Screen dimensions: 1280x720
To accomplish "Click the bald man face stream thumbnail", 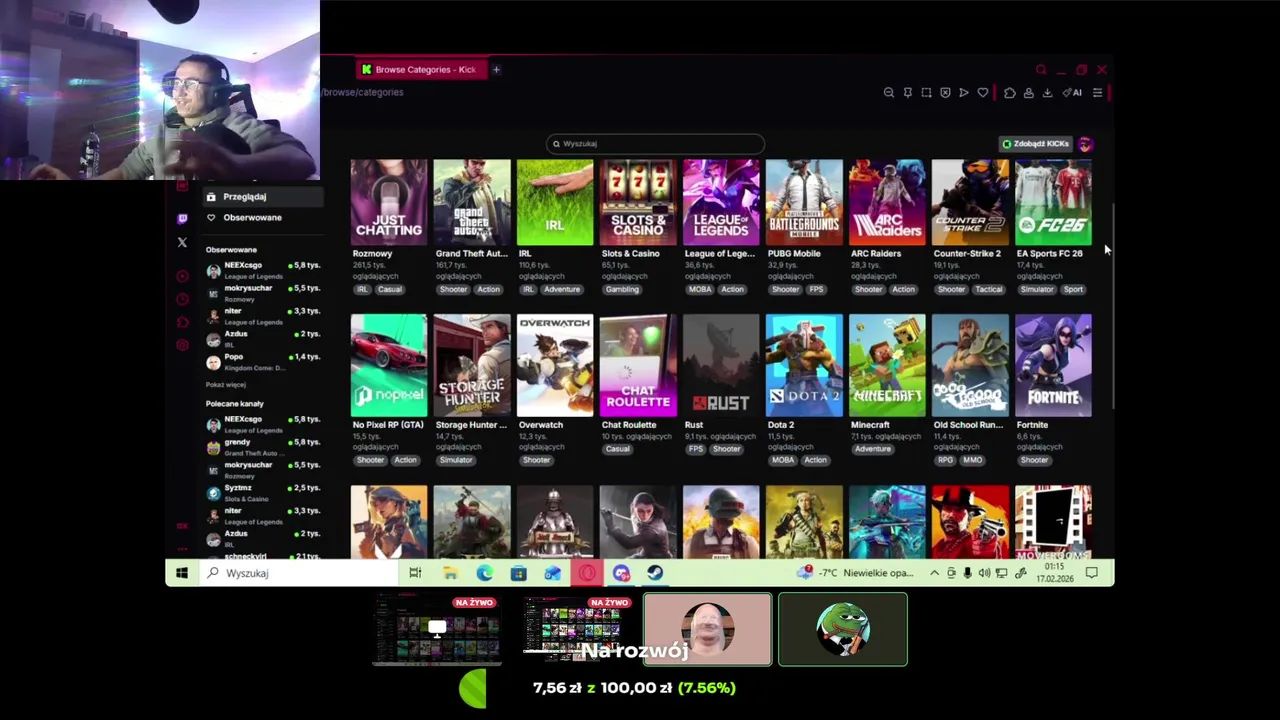I will (x=708, y=629).
